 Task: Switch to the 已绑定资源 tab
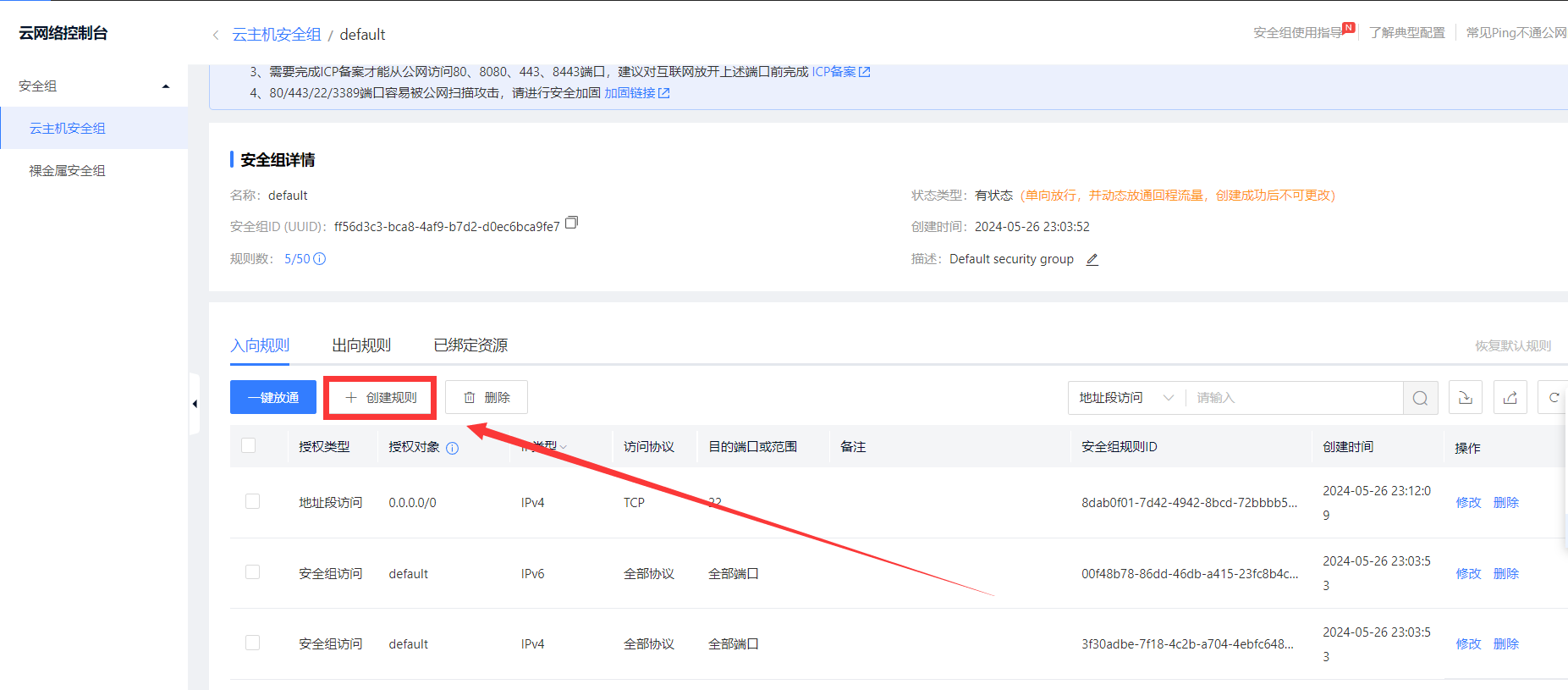pos(470,345)
